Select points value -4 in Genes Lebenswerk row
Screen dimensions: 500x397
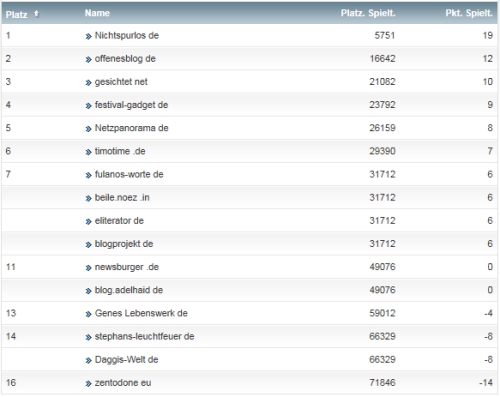click(x=489, y=313)
